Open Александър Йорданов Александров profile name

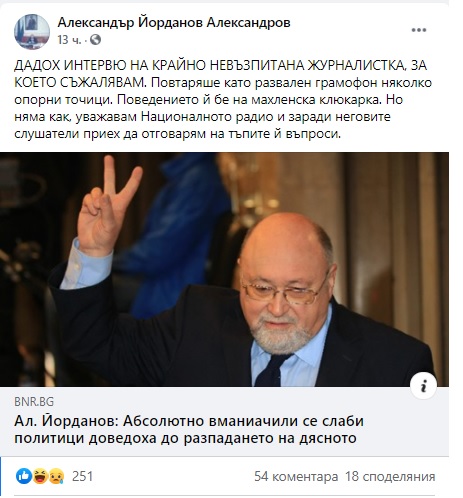click(x=174, y=23)
